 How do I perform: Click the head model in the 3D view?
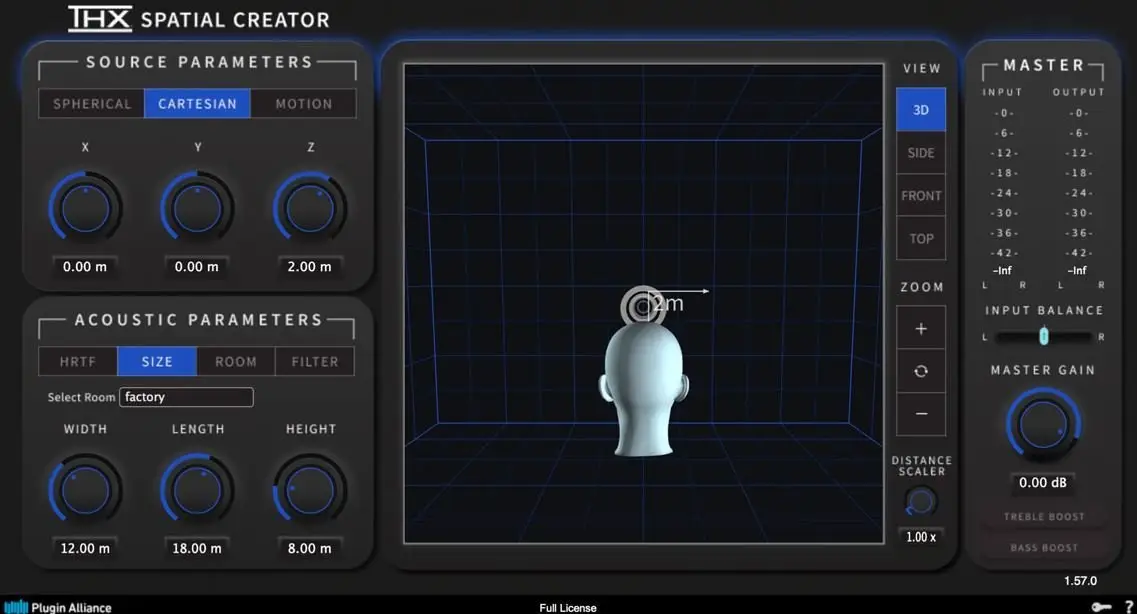pyautogui.click(x=644, y=391)
